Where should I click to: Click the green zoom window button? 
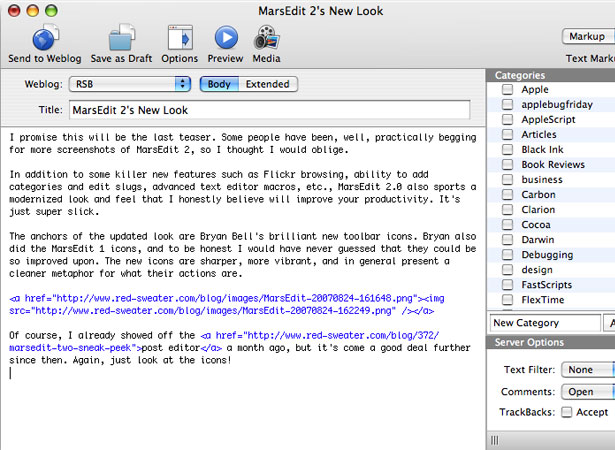51,11
